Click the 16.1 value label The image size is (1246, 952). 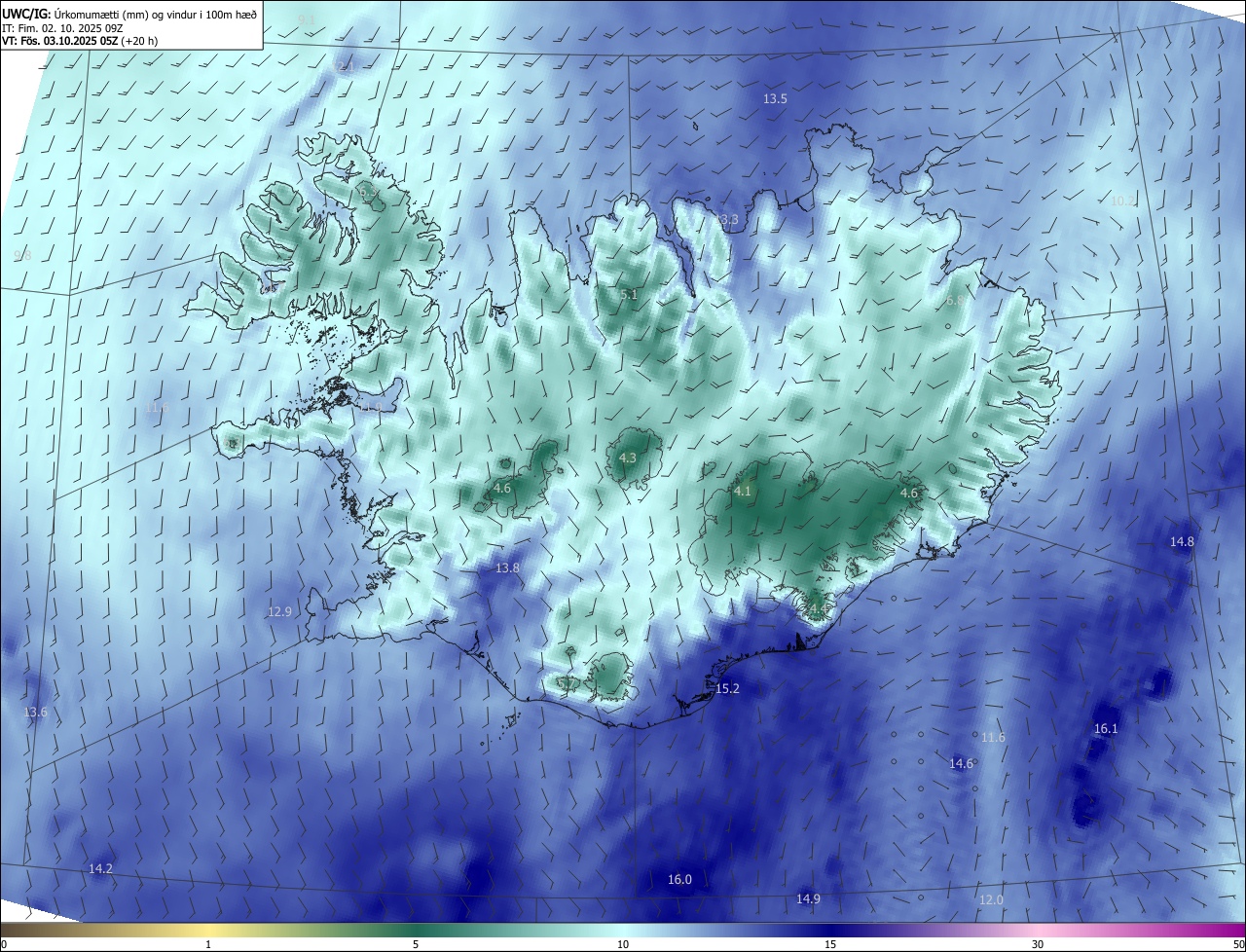[x=1106, y=728]
